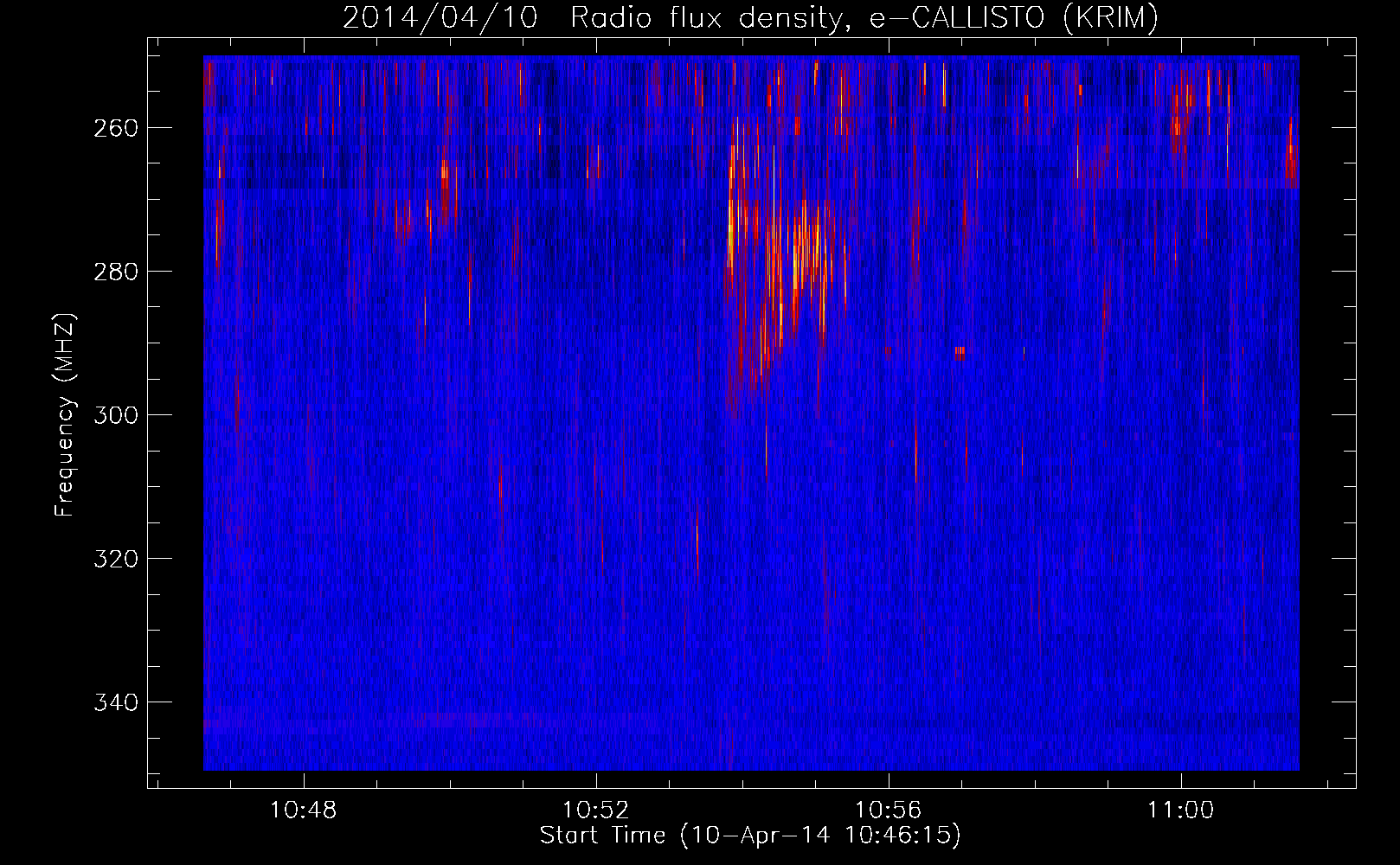Select the 260 frequency tick label
Image resolution: width=1400 pixels, height=865 pixels.
[116, 128]
